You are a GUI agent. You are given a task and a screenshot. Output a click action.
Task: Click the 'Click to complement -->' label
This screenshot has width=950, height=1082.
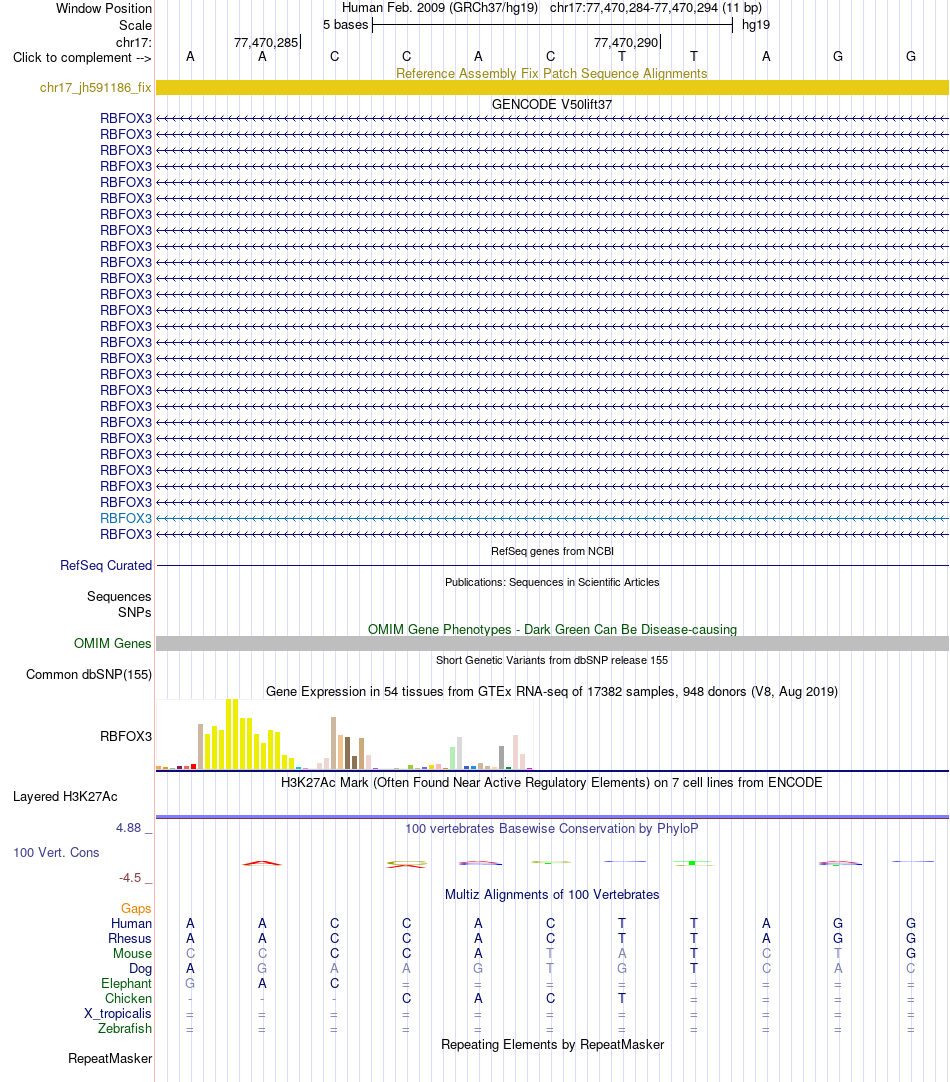point(81,57)
